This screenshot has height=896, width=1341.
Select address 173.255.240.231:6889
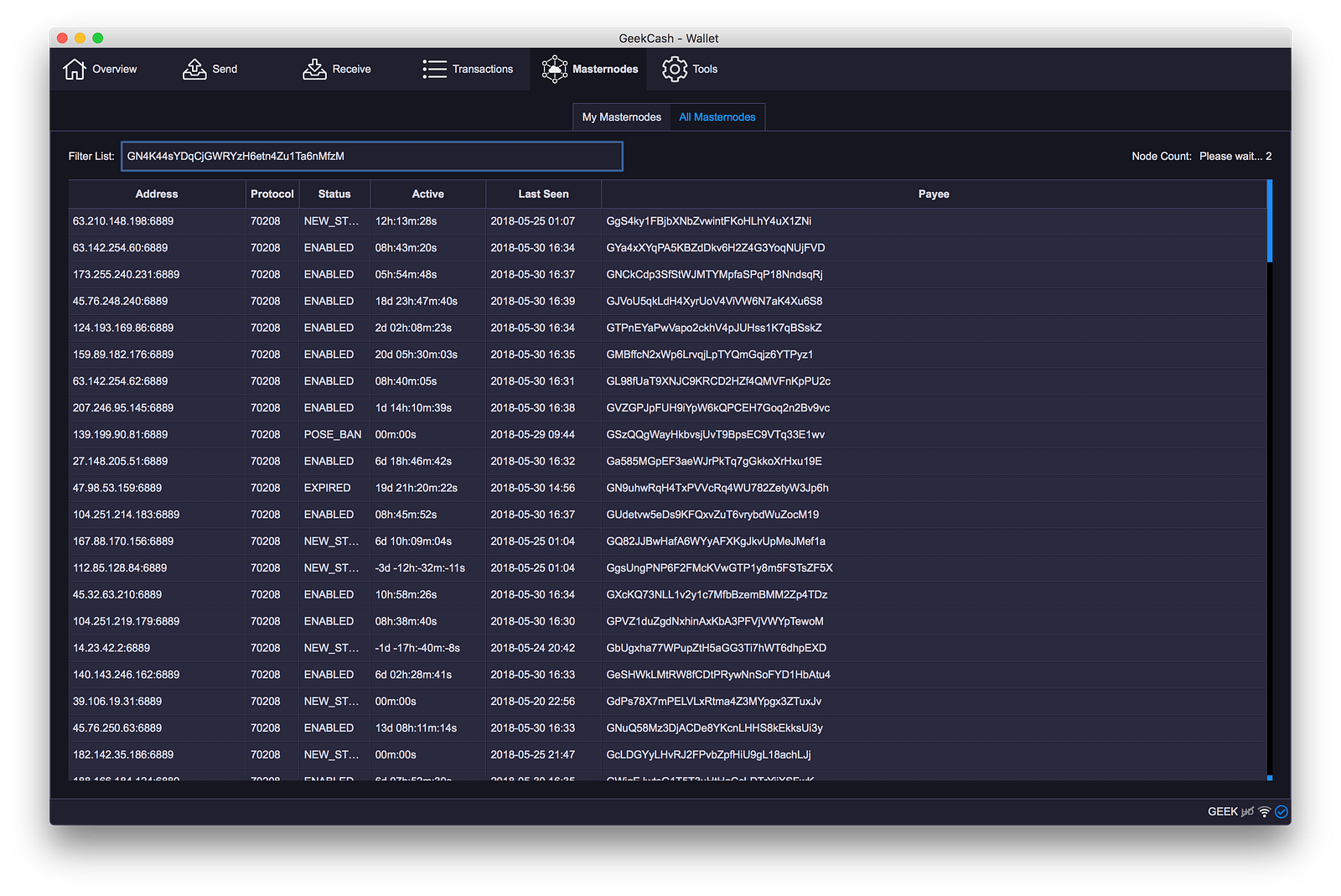[126, 275]
